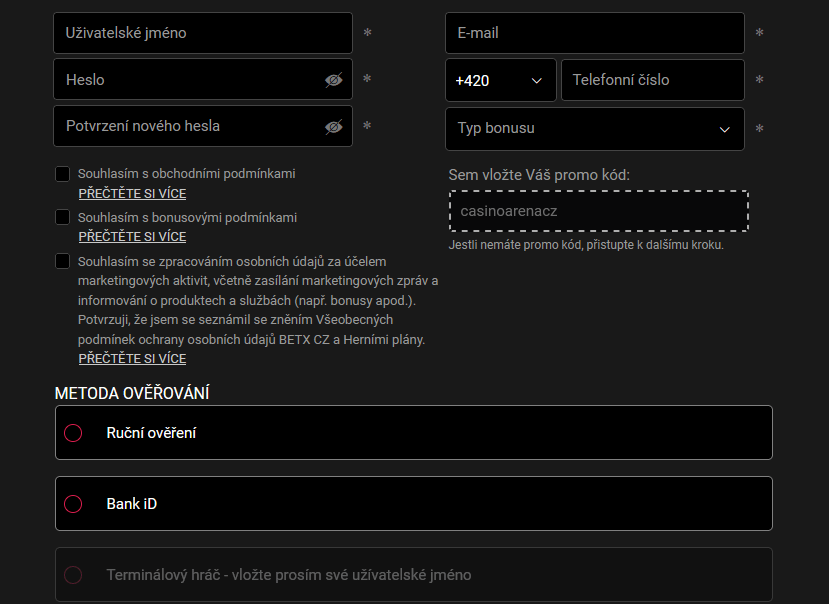Show password in the Heslo field
This screenshot has height=604, width=829.
[334, 80]
